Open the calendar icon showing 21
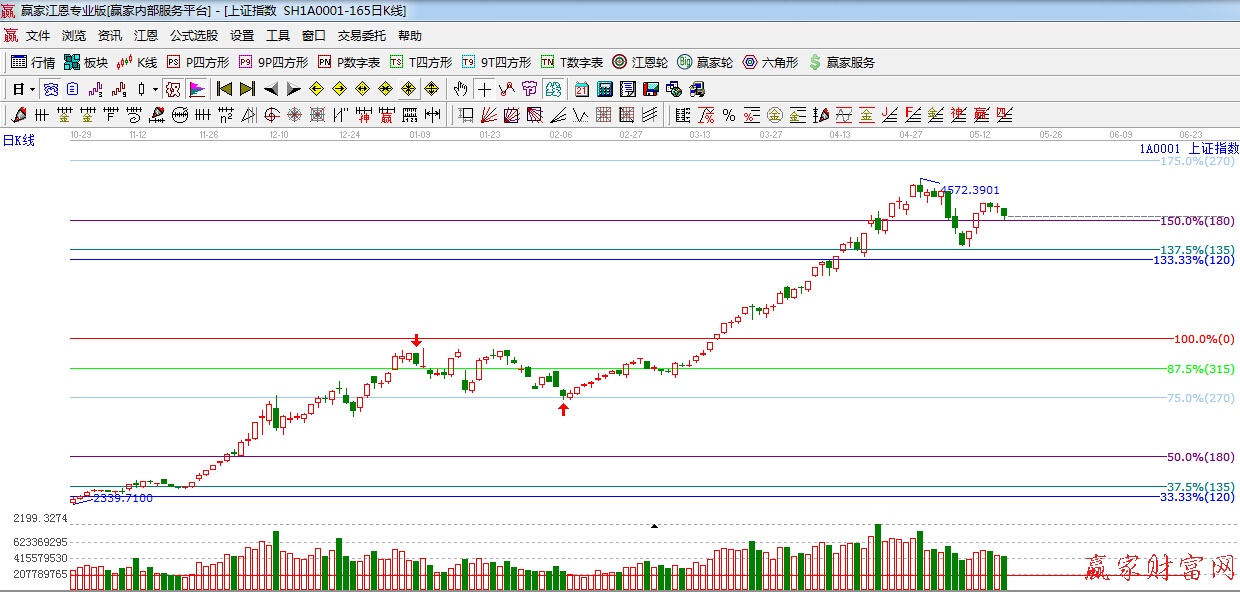Screen dimensions: 1240x592 tap(581, 89)
